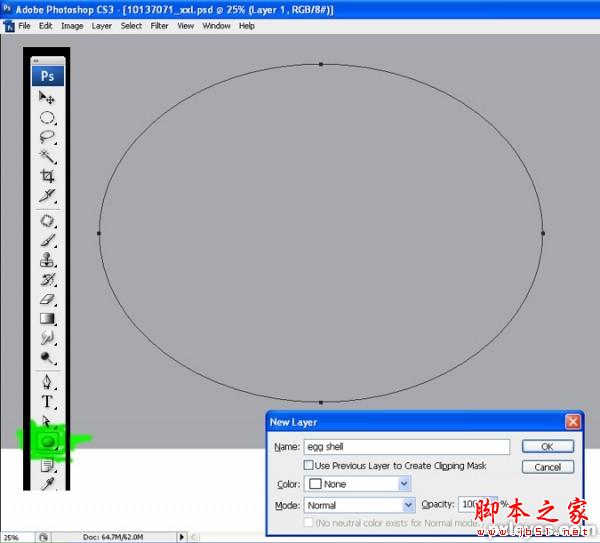Enable Use Previous Layer clipping mask checkbox
Image resolution: width=600 pixels, height=543 pixels.
pyautogui.click(x=308, y=465)
